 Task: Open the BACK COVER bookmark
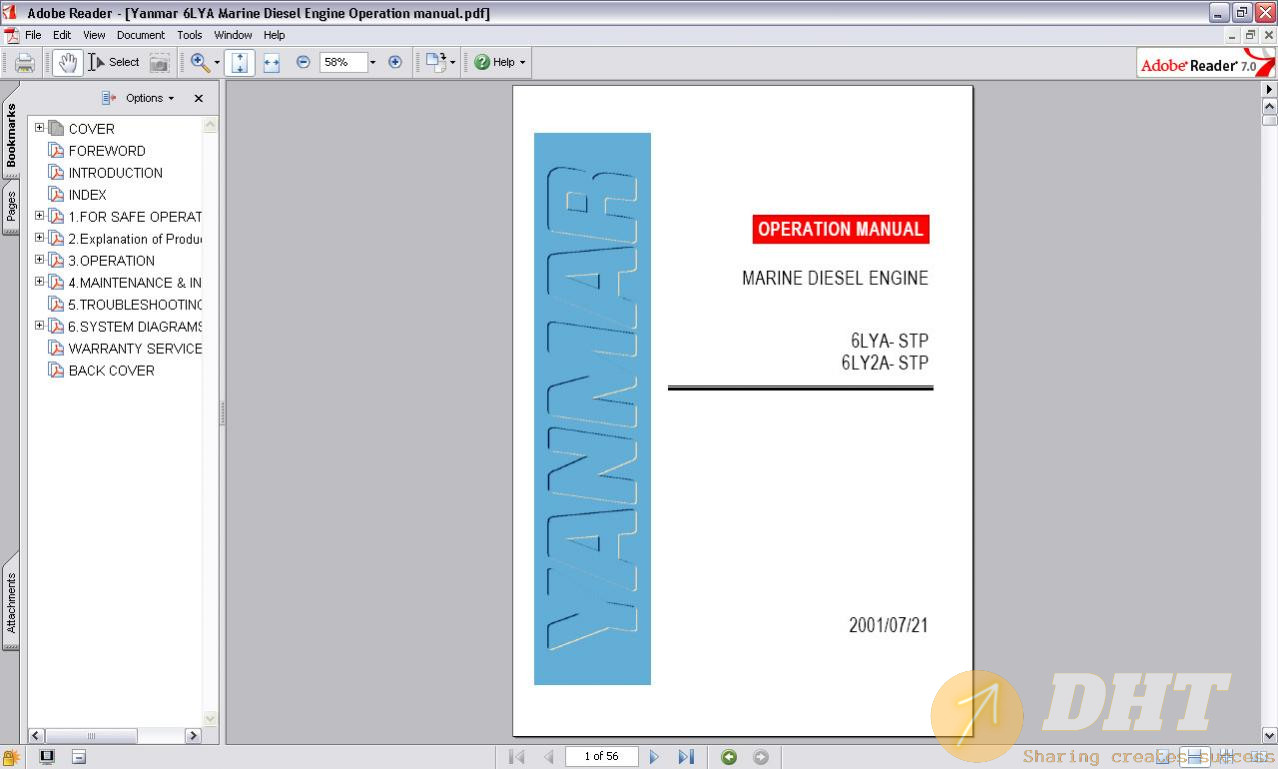[111, 371]
